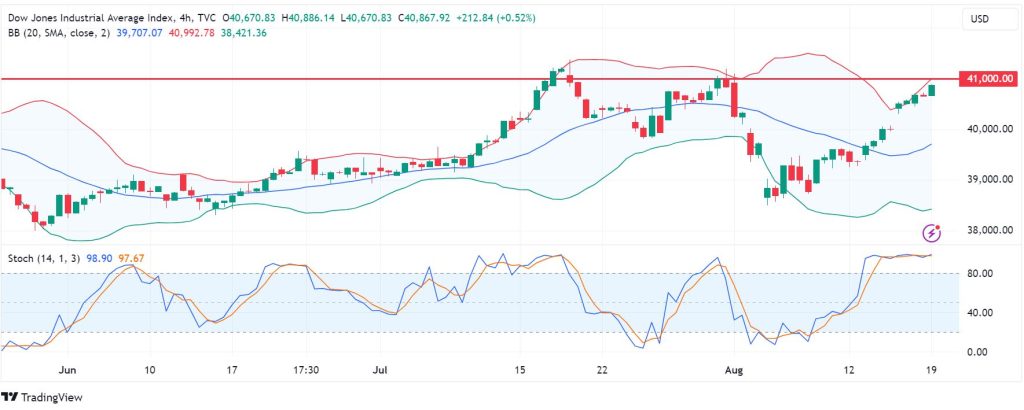
Task: Click the +212.84 (+0.52%) change value
Action: tap(494, 19)
